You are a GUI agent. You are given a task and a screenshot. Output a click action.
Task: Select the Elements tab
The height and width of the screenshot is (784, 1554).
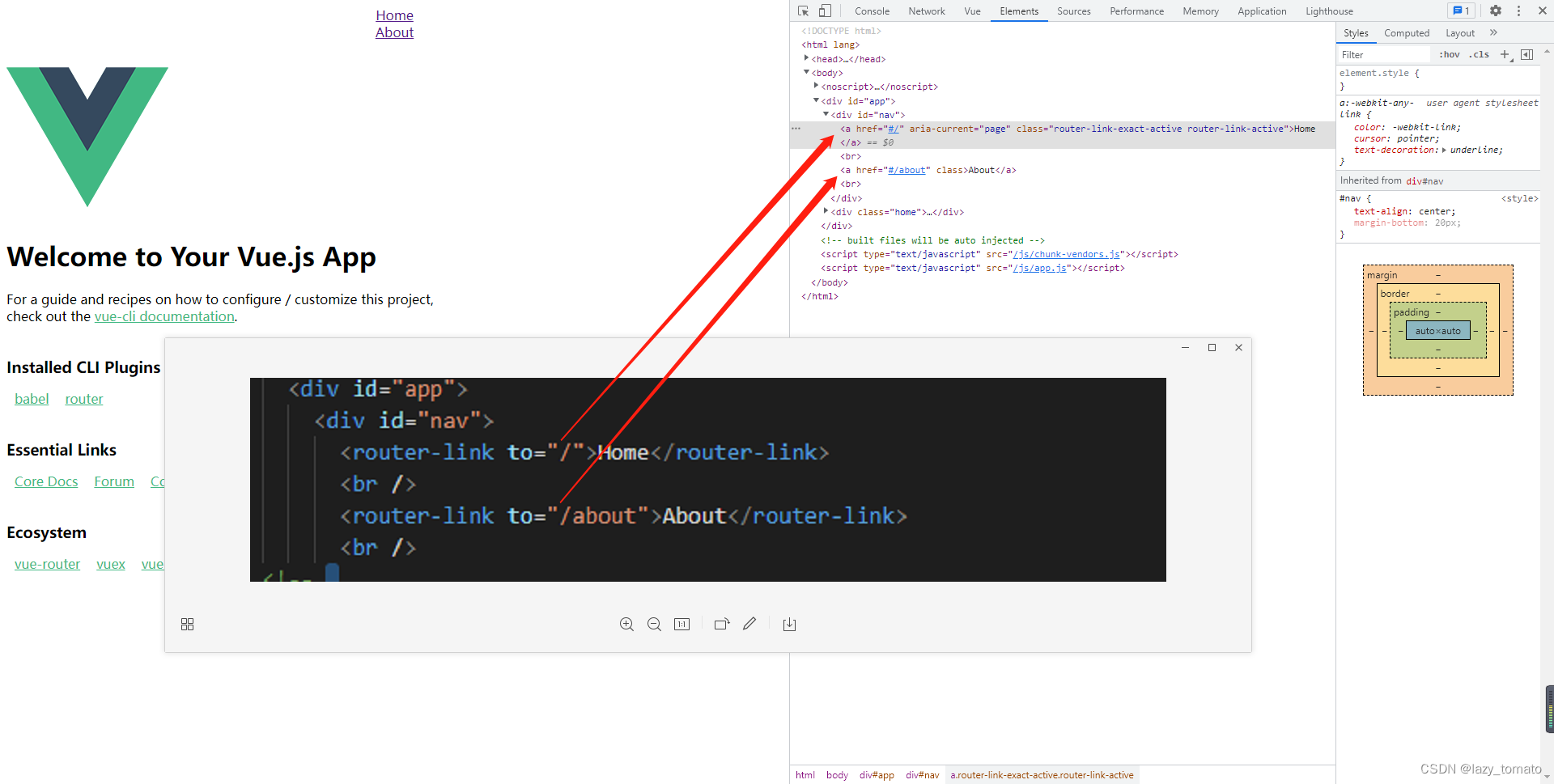click(x=1019, y=11)
